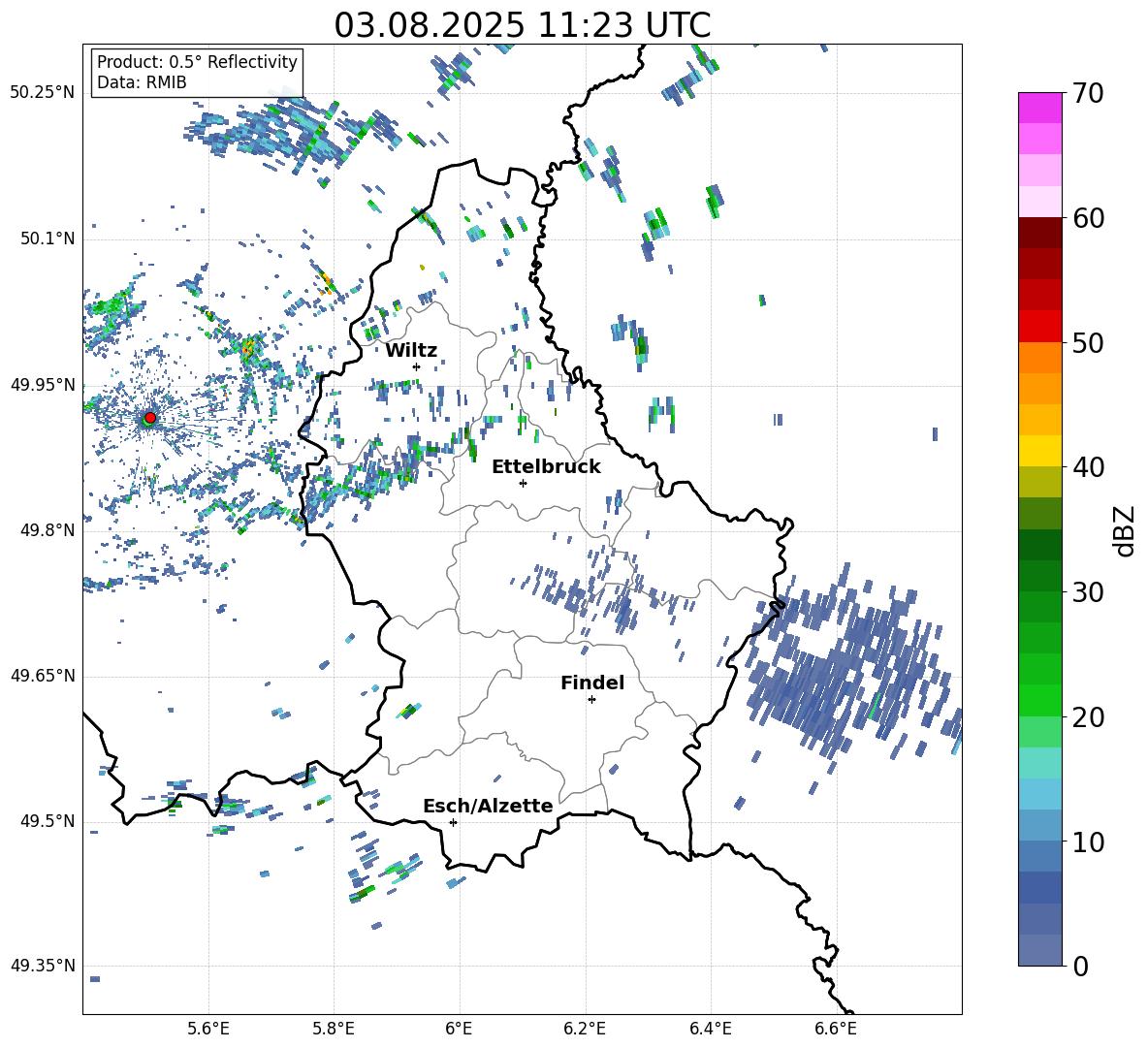Click the colorbar tick label 0
Viewport: 1148px width, 1048px height.
point(1080,966)
